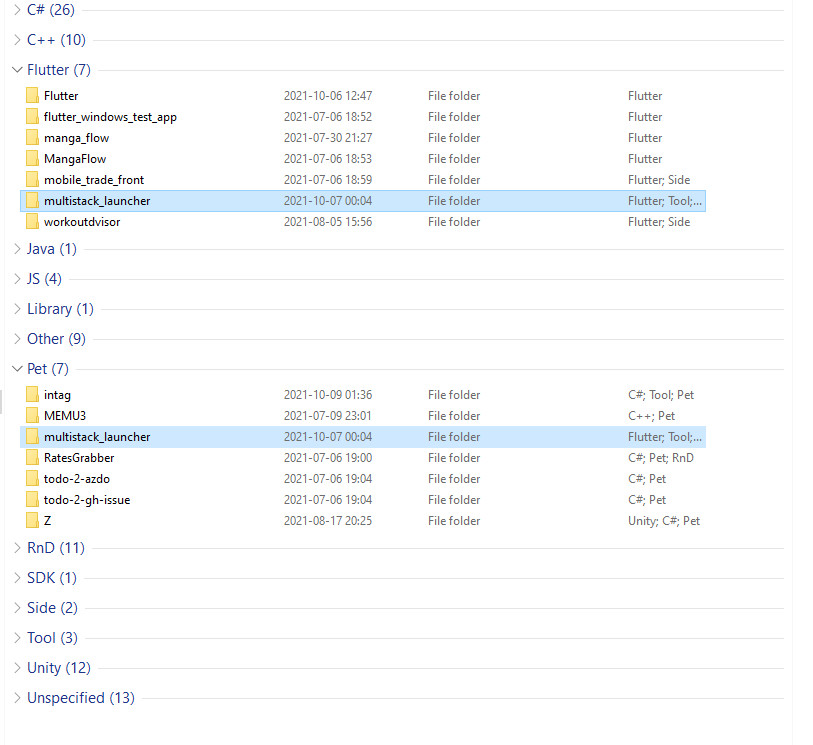Click the Flutter folder icon
This screenshot has width=813, height=745.
pyautogui.click(x=32, y=95)
